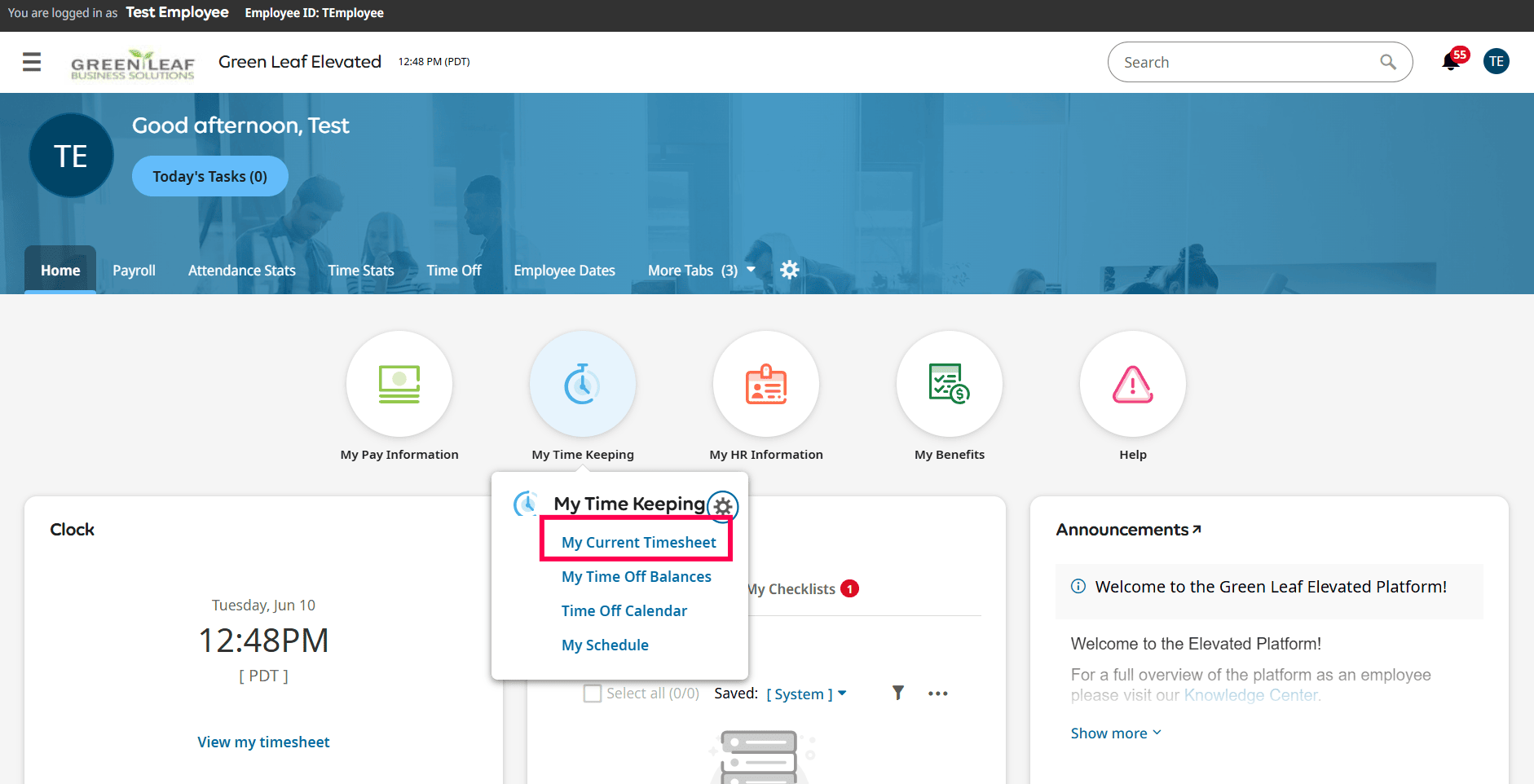
Task: Click the red 55 notification badge
Action: pyautogui.click(x=1460, y=55)
